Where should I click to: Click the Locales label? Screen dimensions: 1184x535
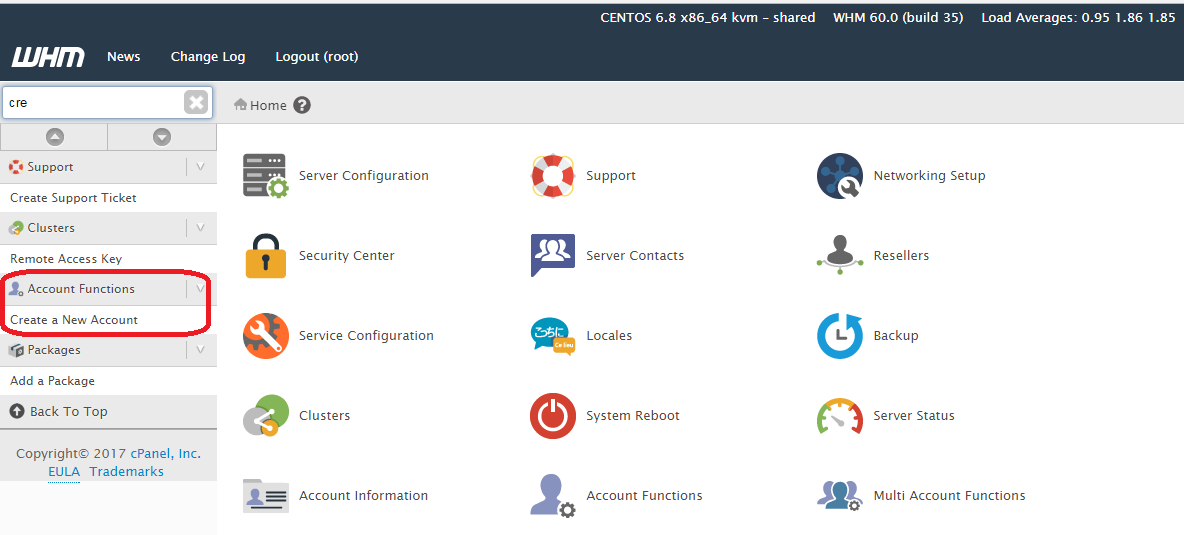(x=609, y=336)
